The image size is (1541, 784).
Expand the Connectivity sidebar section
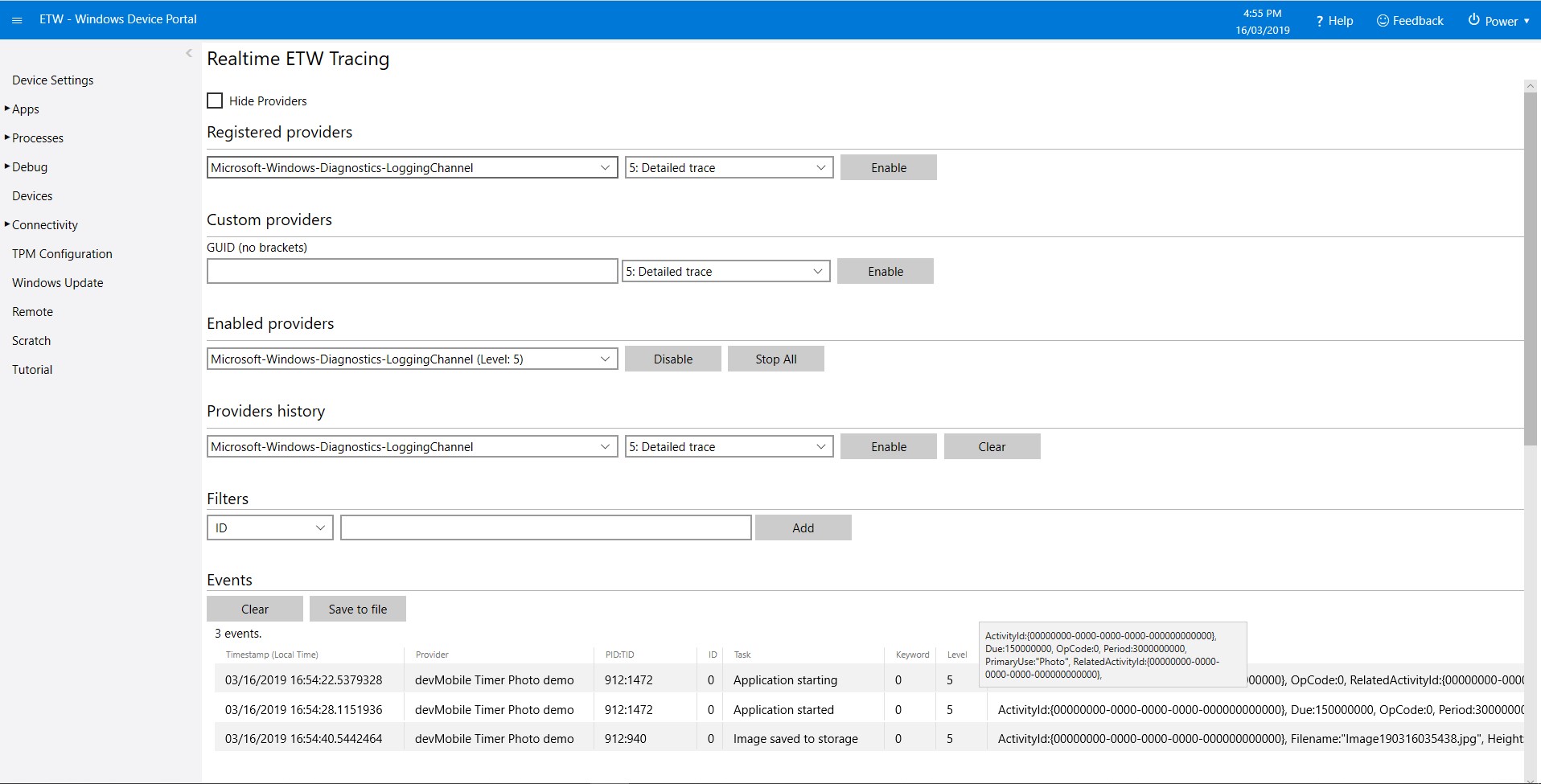coord(44,225)
